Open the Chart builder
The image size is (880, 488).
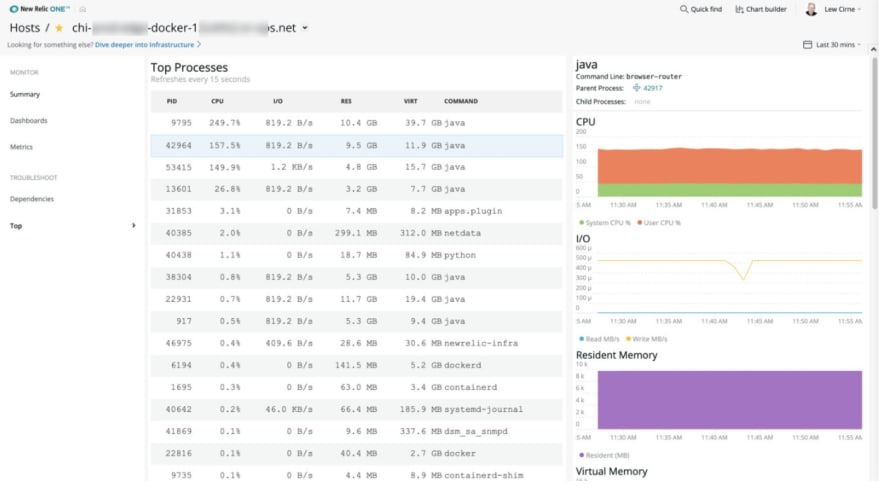click(x=761, y=9)
